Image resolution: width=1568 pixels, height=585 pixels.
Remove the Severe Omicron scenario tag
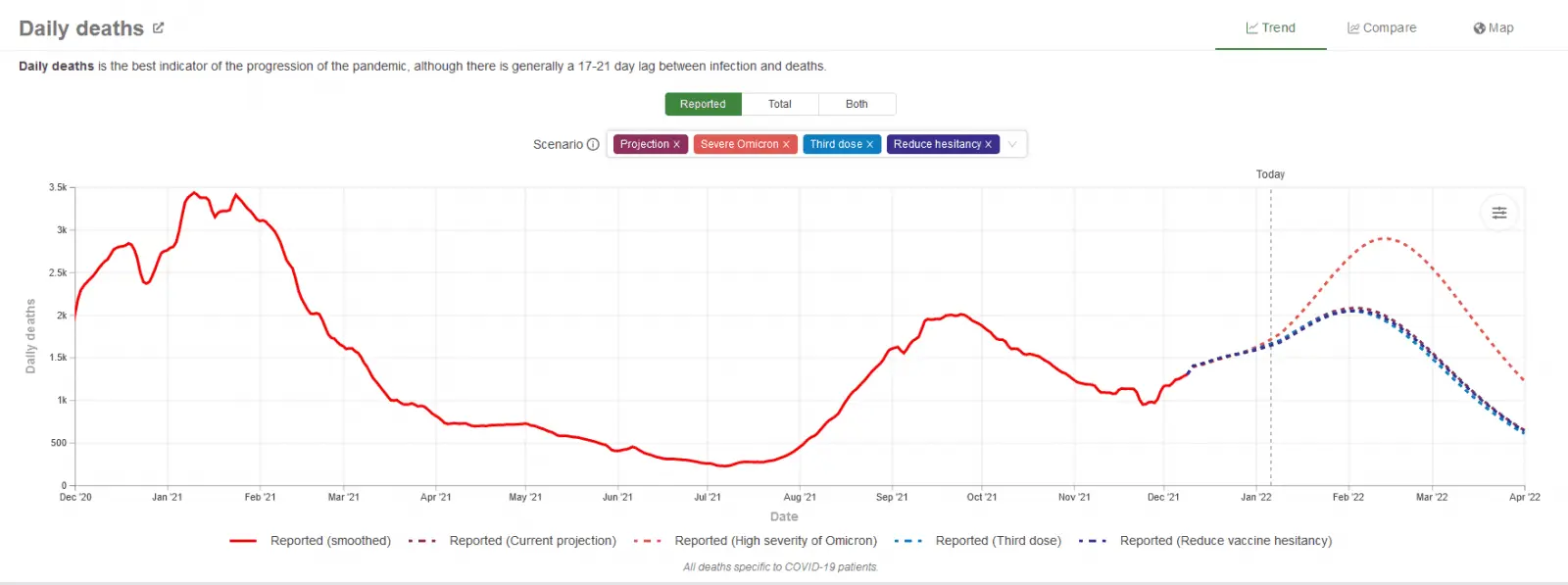point(786,144)
